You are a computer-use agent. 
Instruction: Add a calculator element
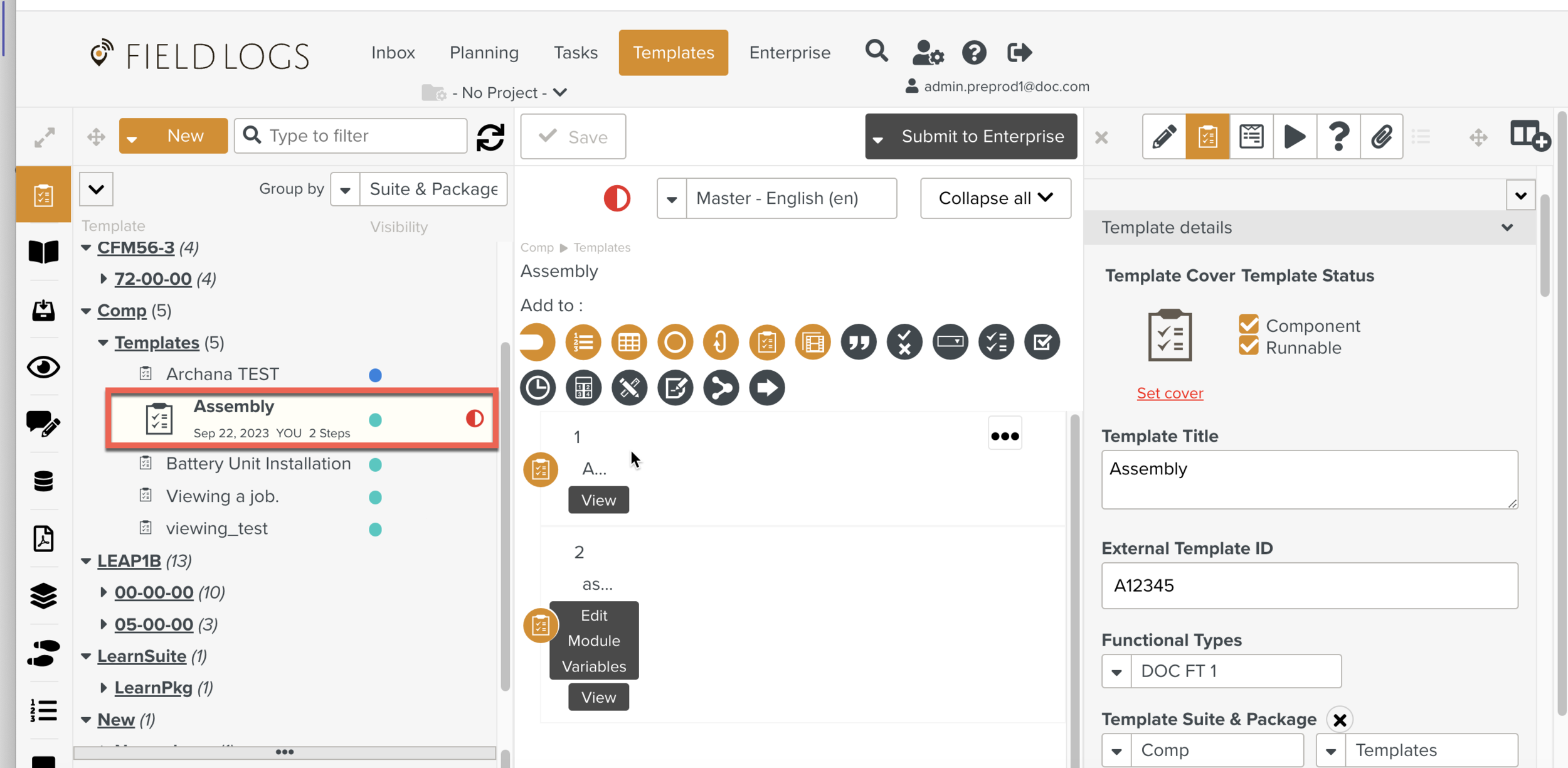[x=583, y=388]
